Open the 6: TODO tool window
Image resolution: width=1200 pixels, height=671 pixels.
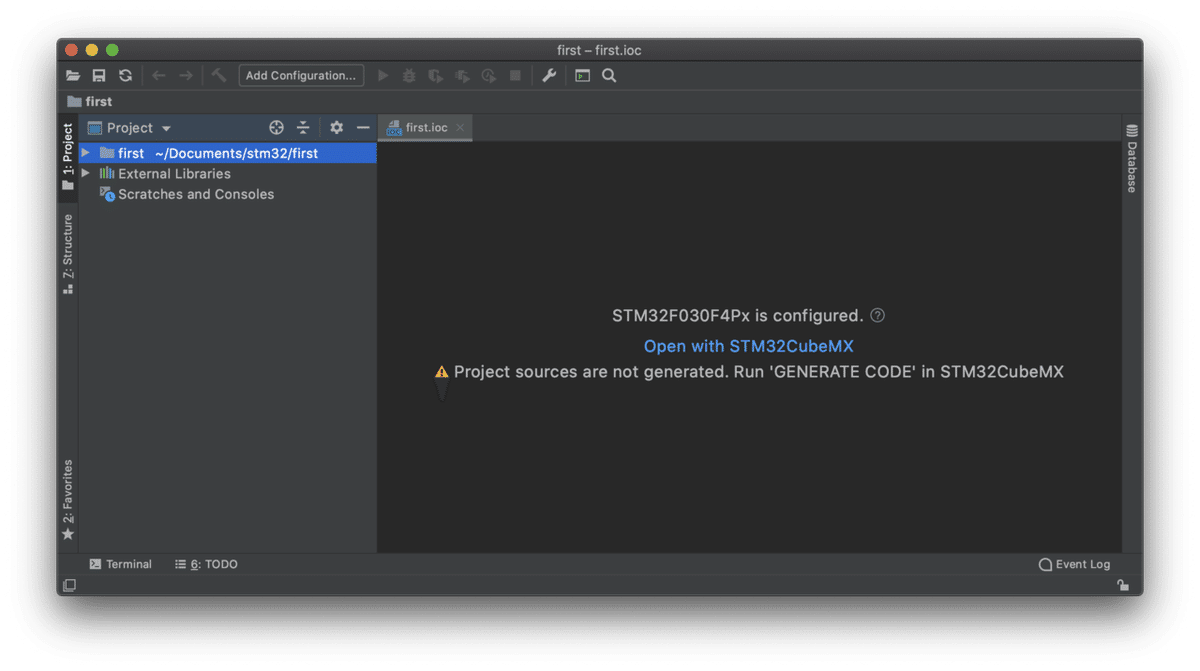coord(206,565)
